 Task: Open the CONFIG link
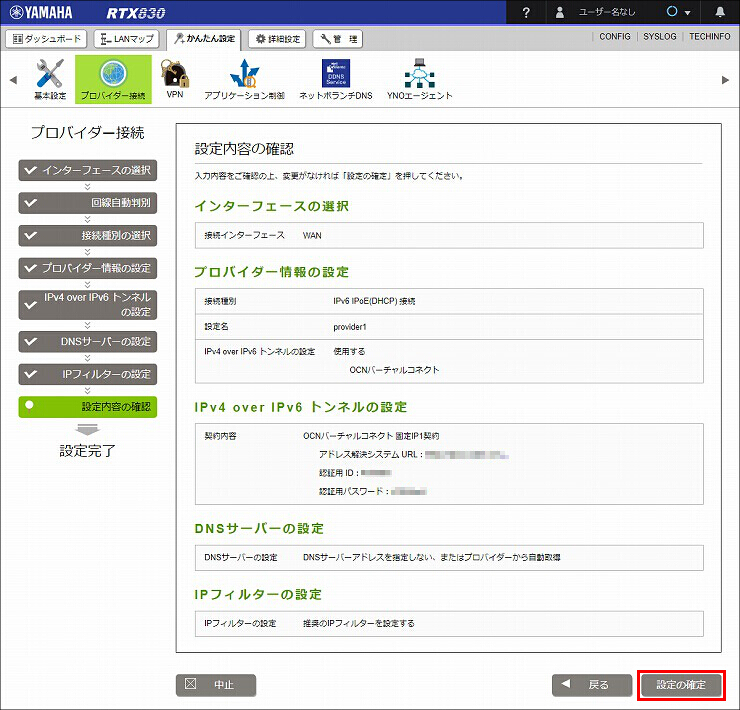click(x=614, y=36)
